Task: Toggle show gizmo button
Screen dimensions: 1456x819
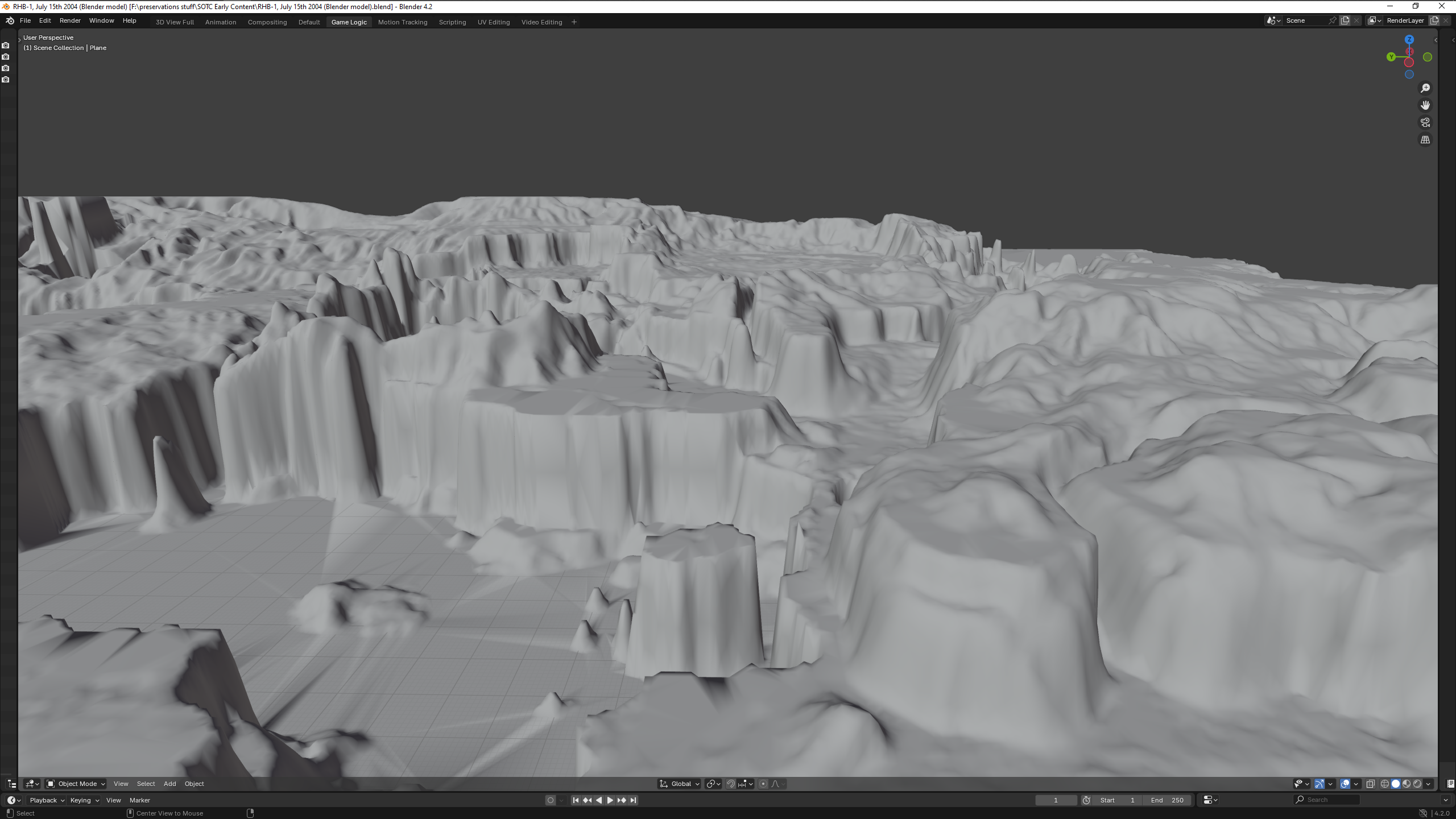Action: click(x=1319, y=784)
